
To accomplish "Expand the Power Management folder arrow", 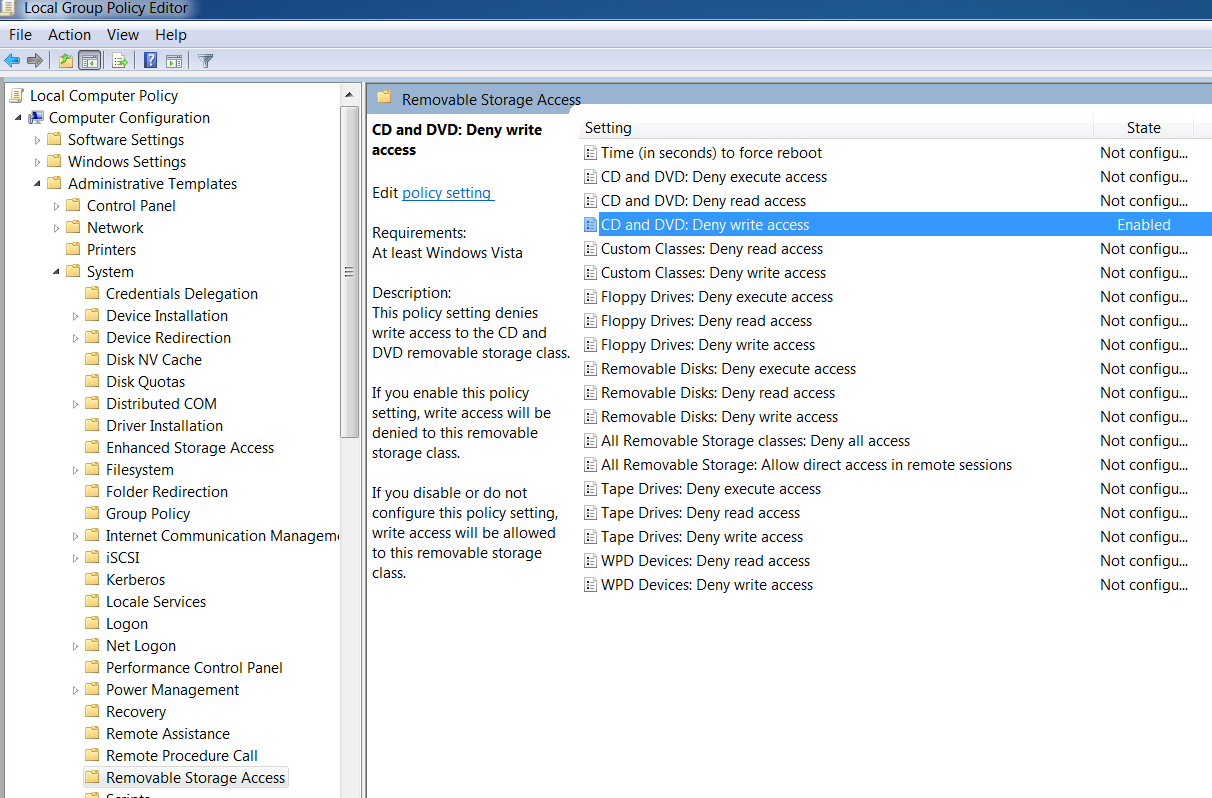I will (x=76, y=690).
